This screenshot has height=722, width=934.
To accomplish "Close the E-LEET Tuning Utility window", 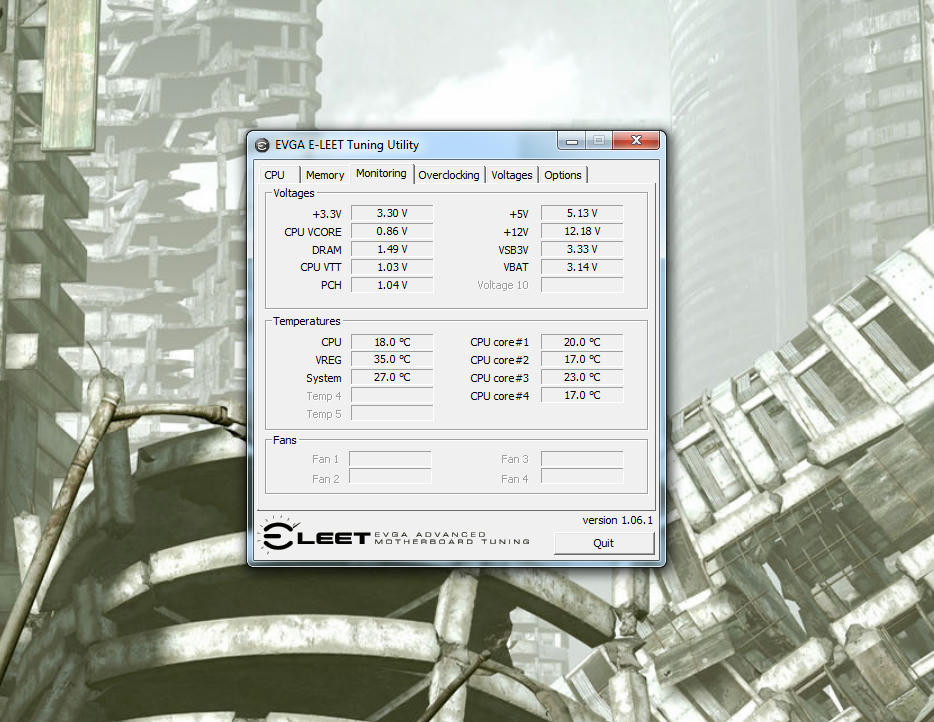I will pos(636,141).
